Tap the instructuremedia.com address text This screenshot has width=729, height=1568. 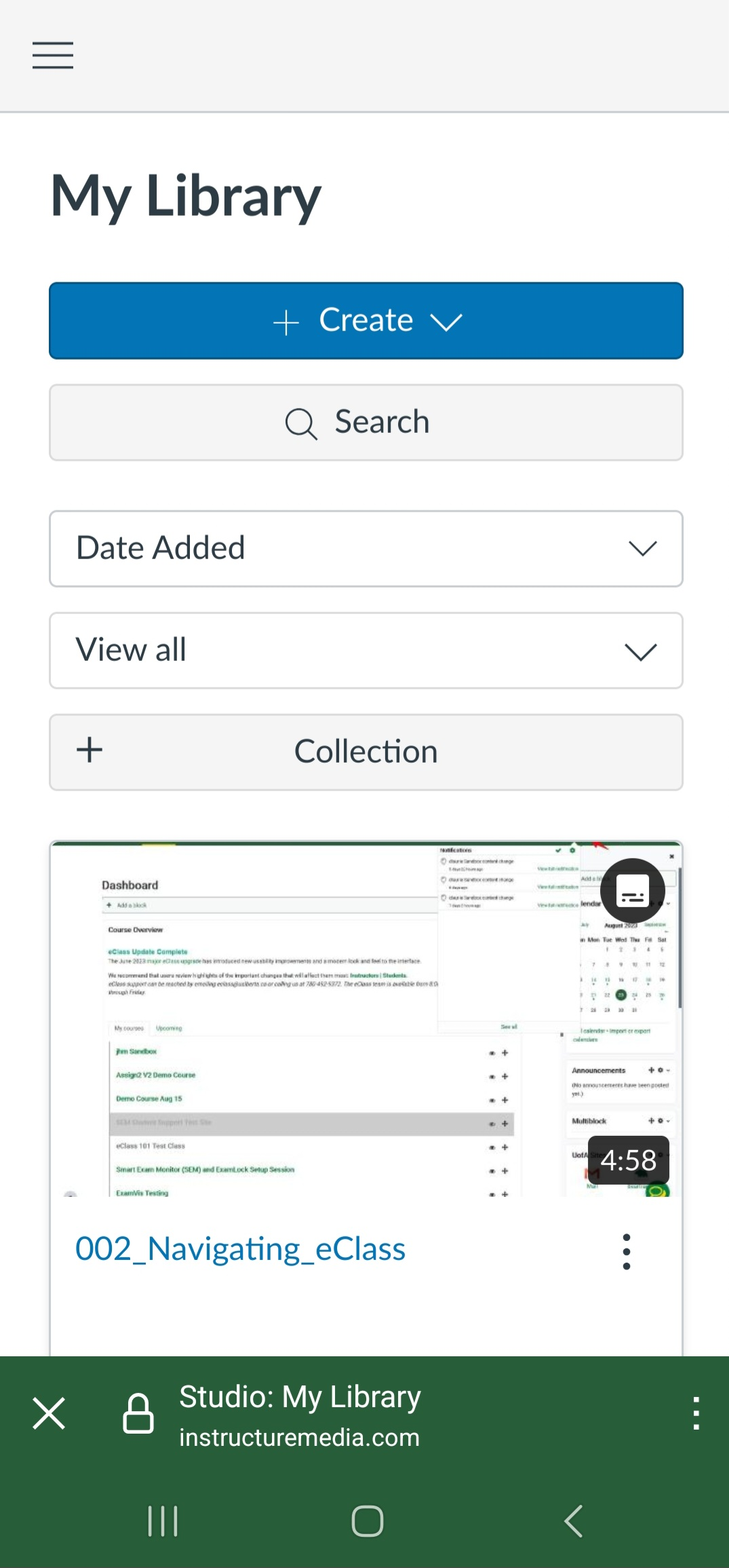(x=299, y=1437)
